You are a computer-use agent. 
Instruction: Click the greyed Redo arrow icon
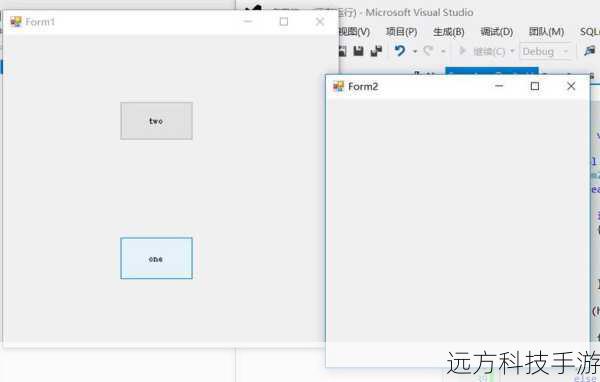click(x=429, y=51)
